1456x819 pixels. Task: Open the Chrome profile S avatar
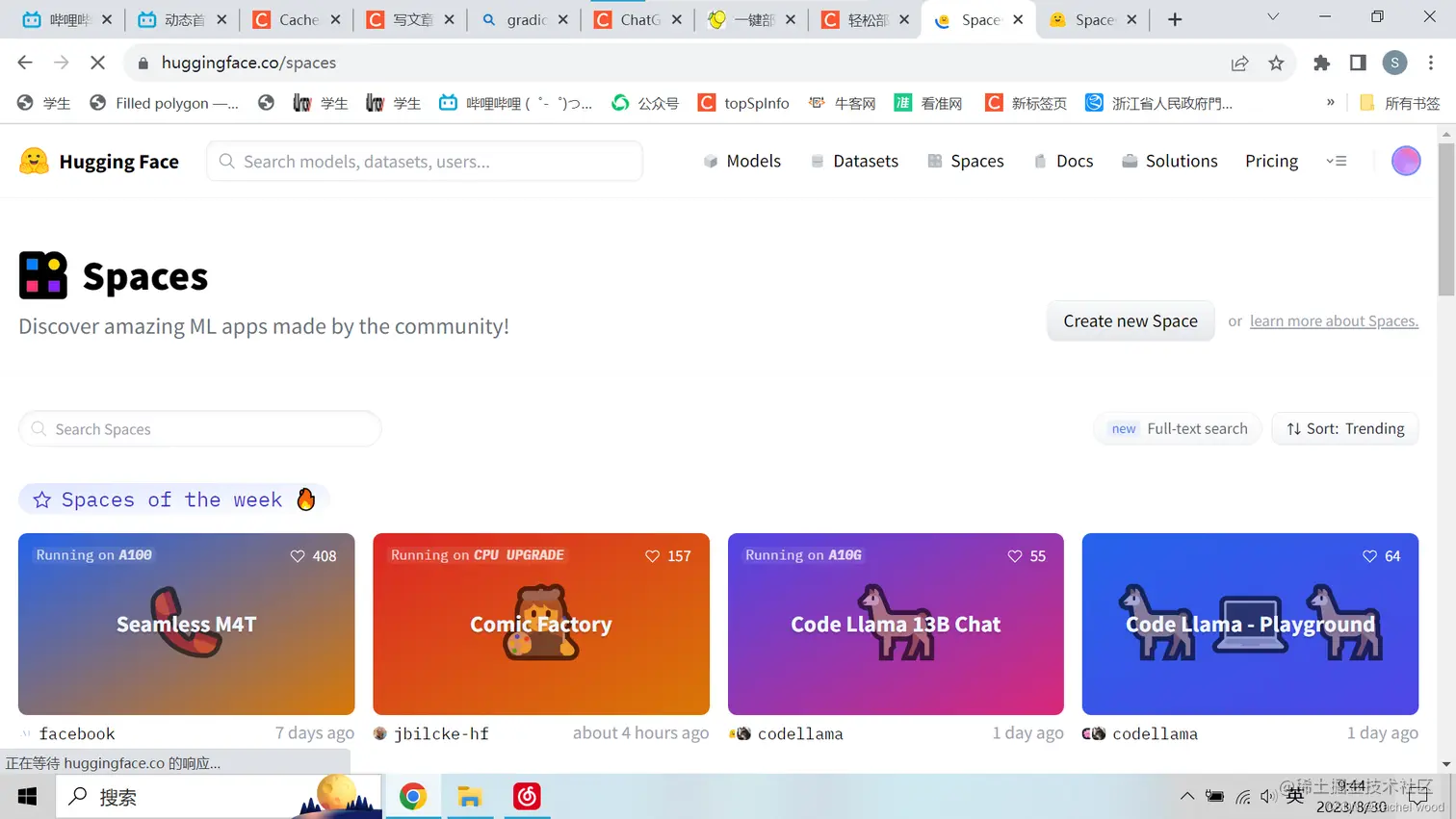[x=1394, y=63]
